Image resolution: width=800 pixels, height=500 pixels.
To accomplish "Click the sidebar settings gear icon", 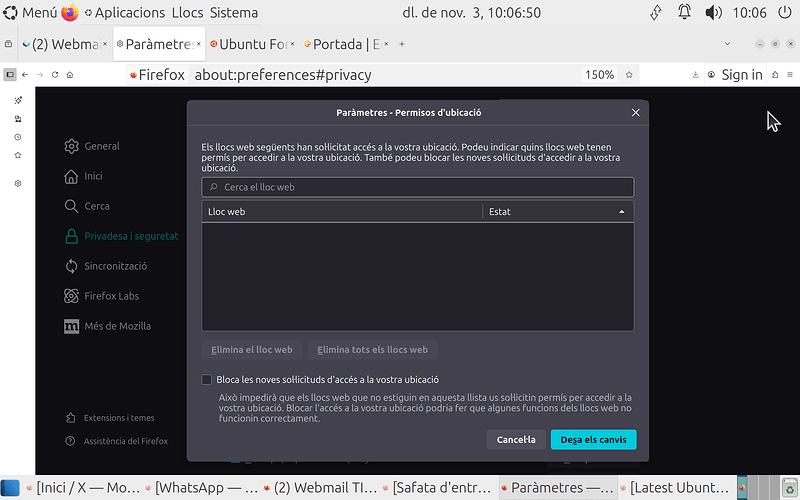I will tap(18, 184).
